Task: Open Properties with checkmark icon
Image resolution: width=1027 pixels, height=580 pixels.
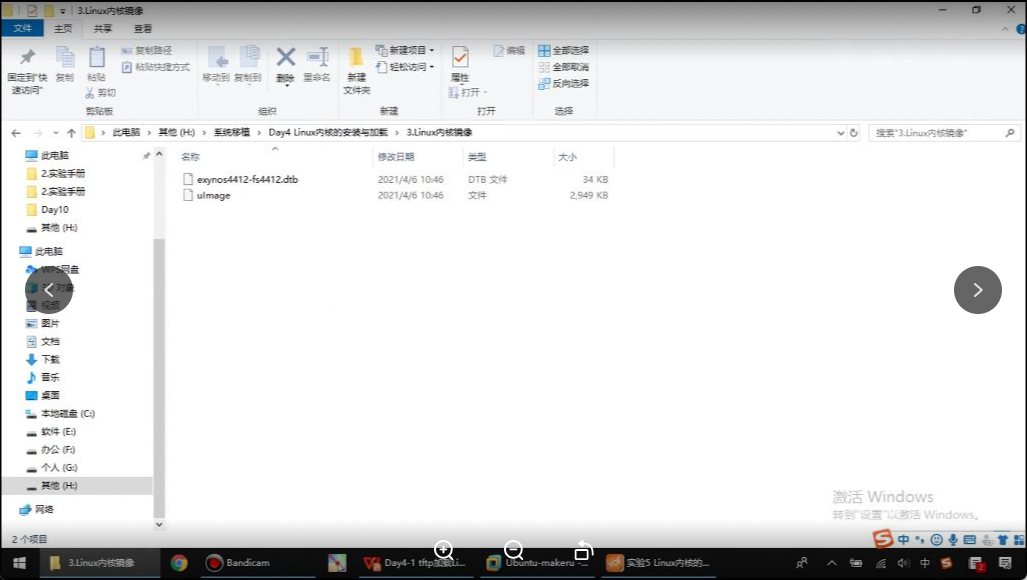Action: 460,64
